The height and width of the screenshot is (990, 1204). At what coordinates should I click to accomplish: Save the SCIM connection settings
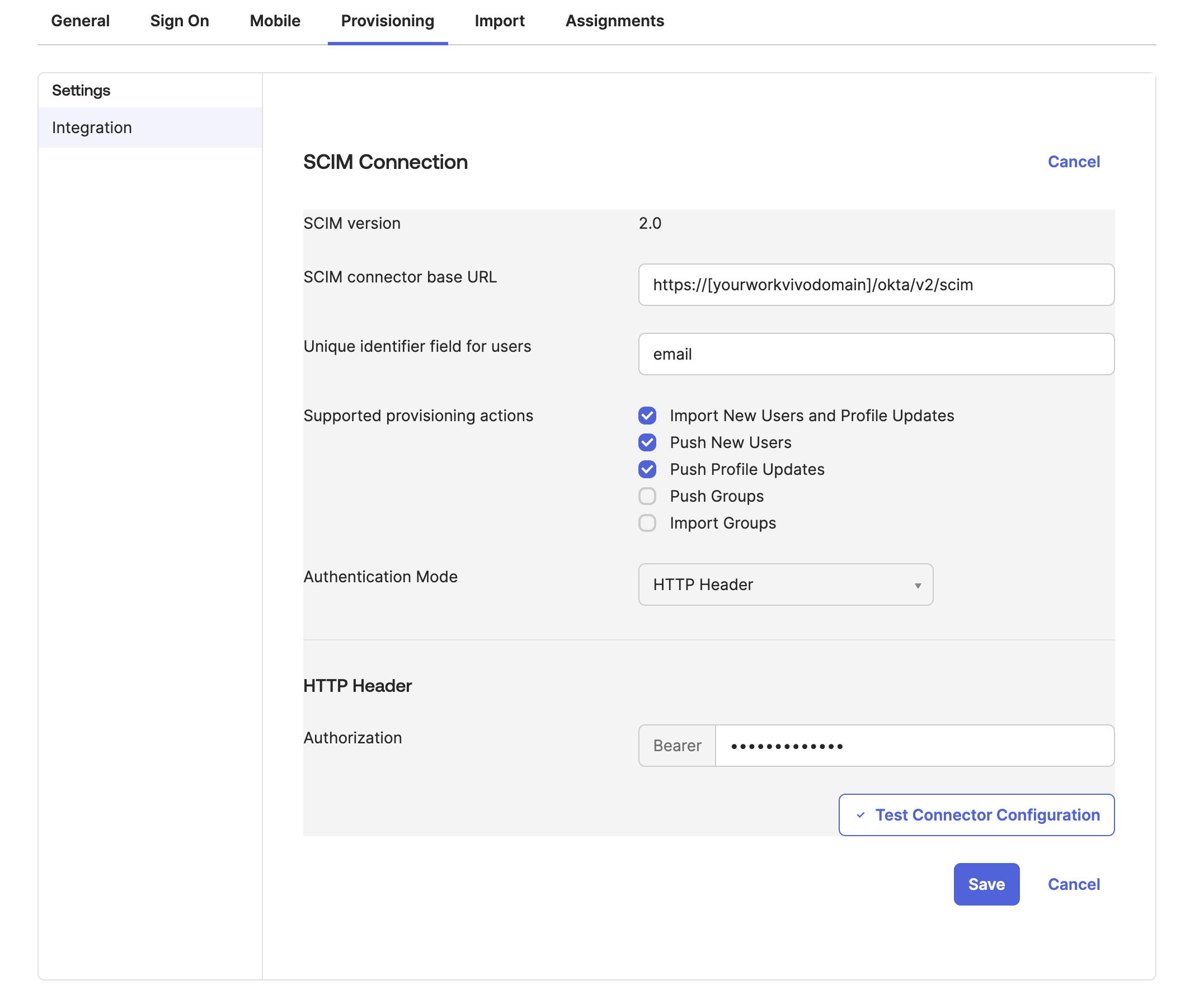coord(986,884)
